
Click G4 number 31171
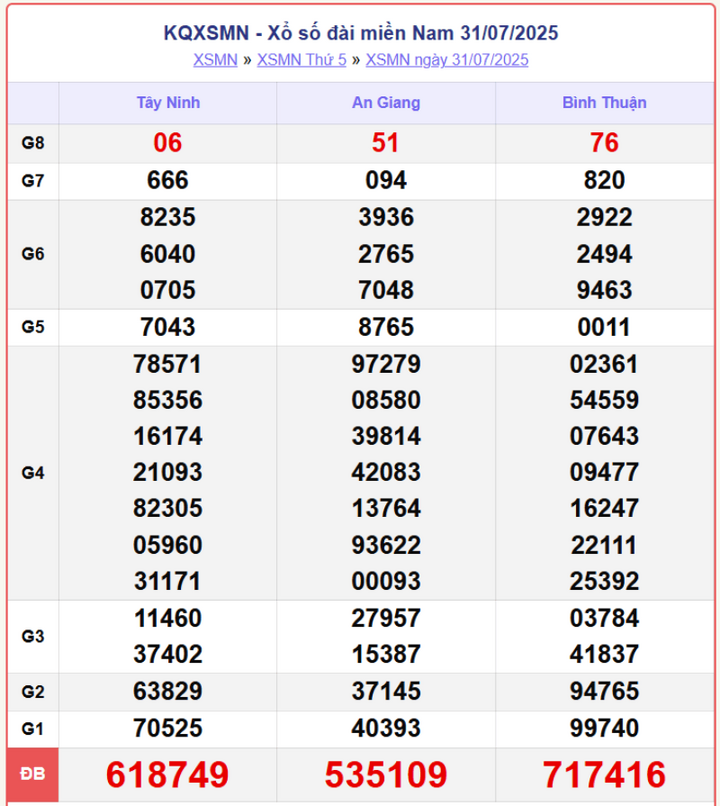168,581
